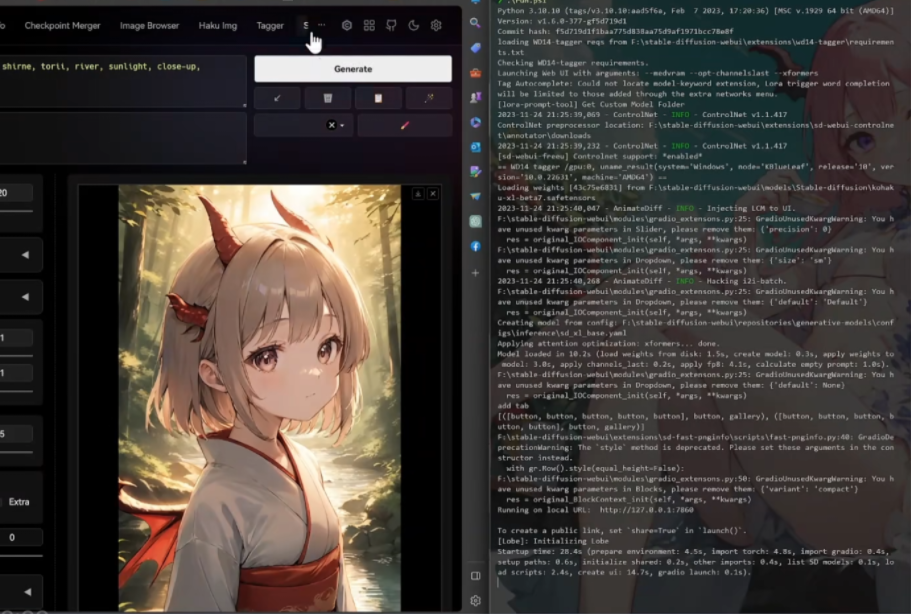The image size is (911, 614).
Task: Open the Facebook sidebar icon
Action: tap(475, 246)
